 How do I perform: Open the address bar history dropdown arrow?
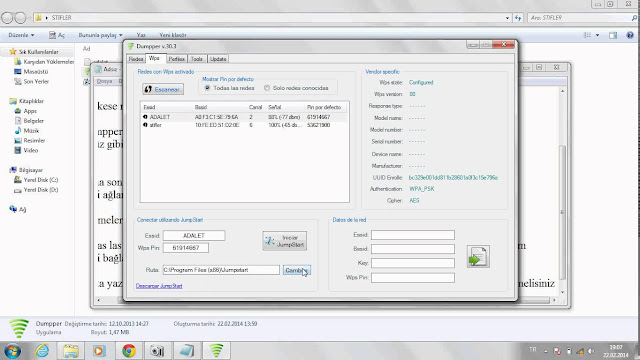coord(507,18)
